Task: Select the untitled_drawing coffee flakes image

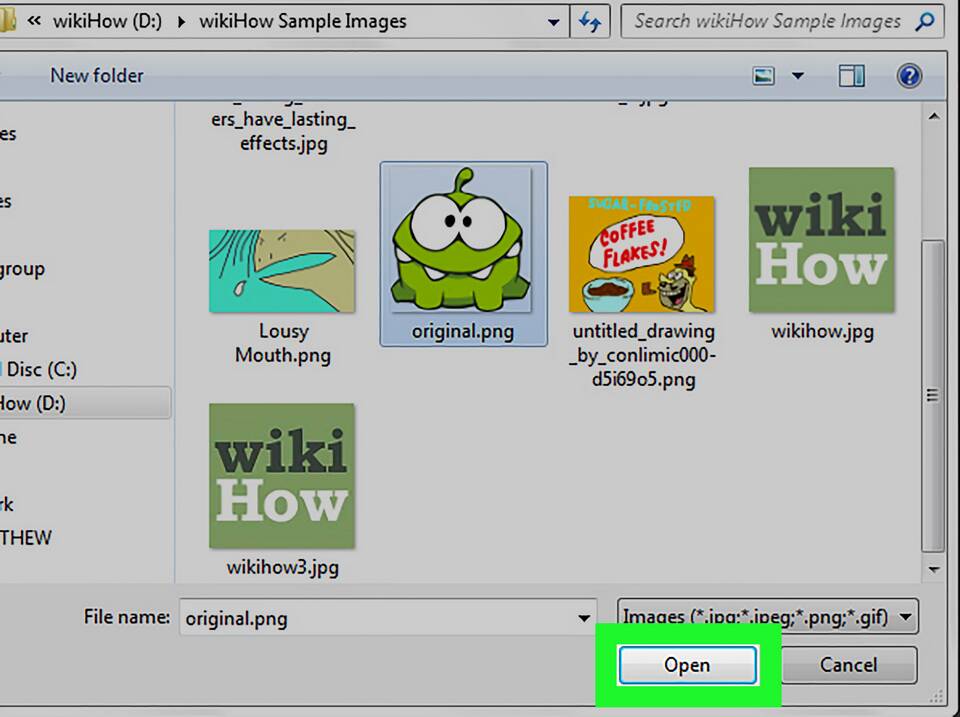Action: click(641, 254)
